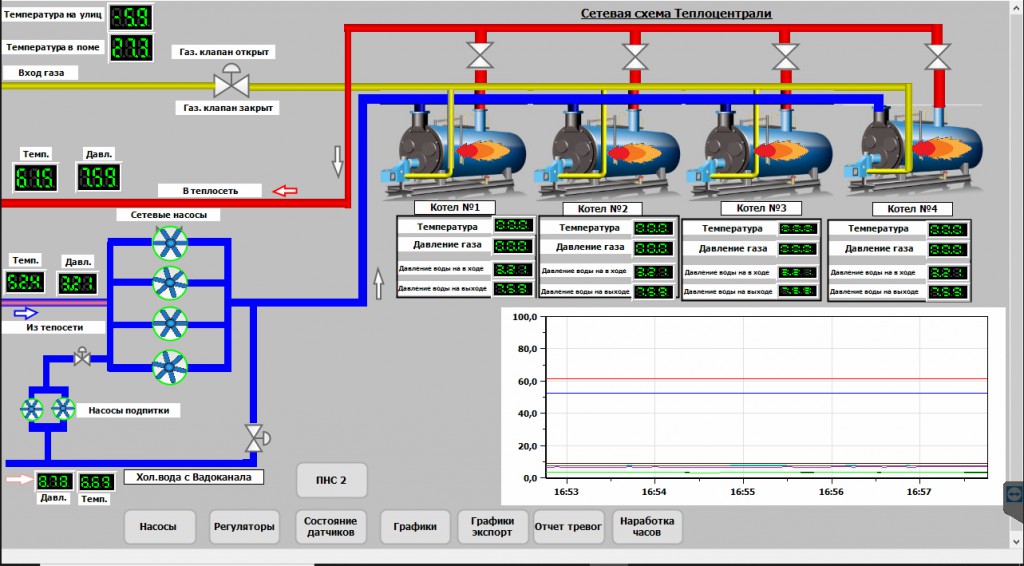Screen dimensions: 1024x566
Task: Click the return Темп. display near Из тепосети
Action: (x=25, y=282)
